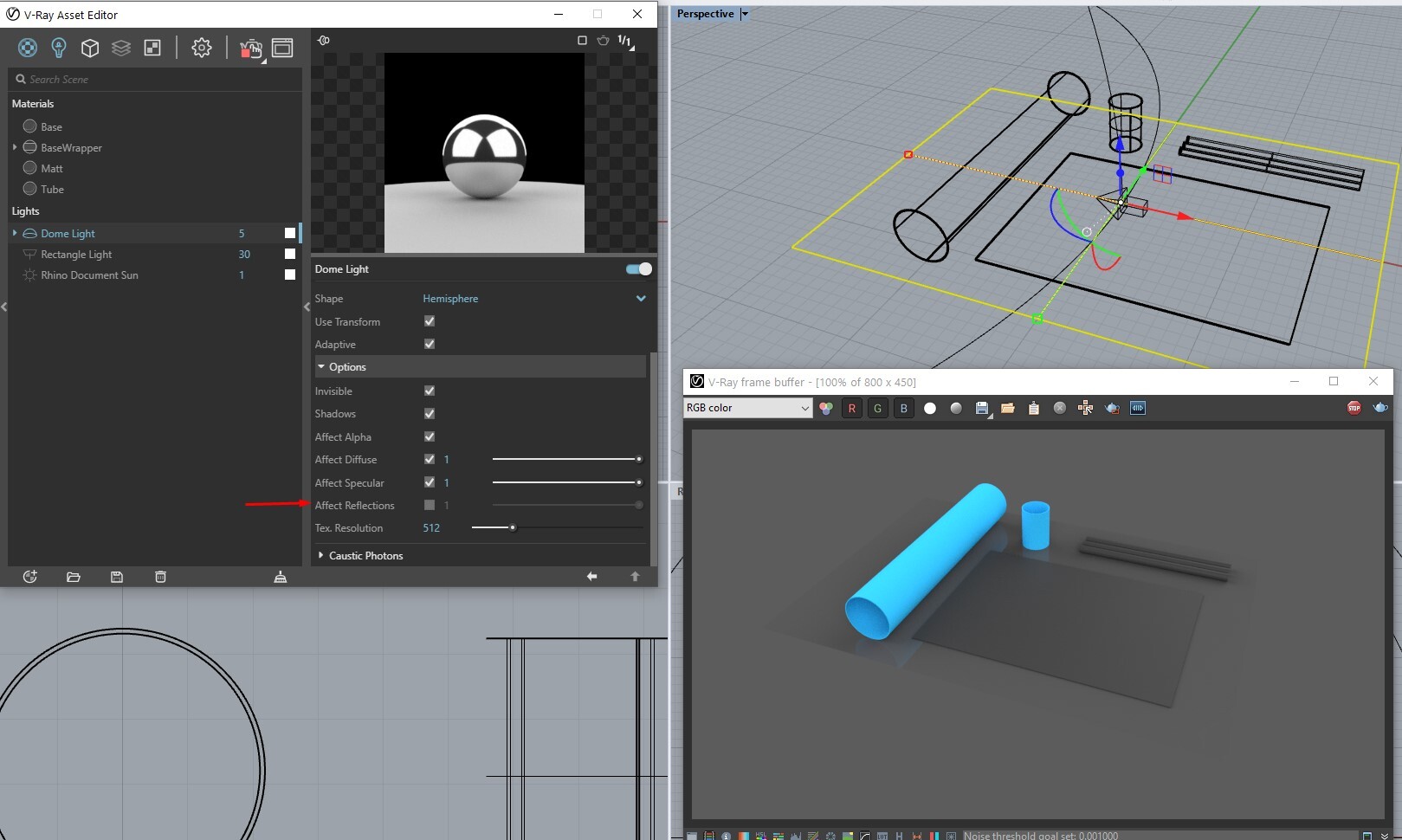The width and height of the screenshot is (1402, 840).
Task: Open the Settings gear in Asset Editor
Action: click(x=202, y=48)
